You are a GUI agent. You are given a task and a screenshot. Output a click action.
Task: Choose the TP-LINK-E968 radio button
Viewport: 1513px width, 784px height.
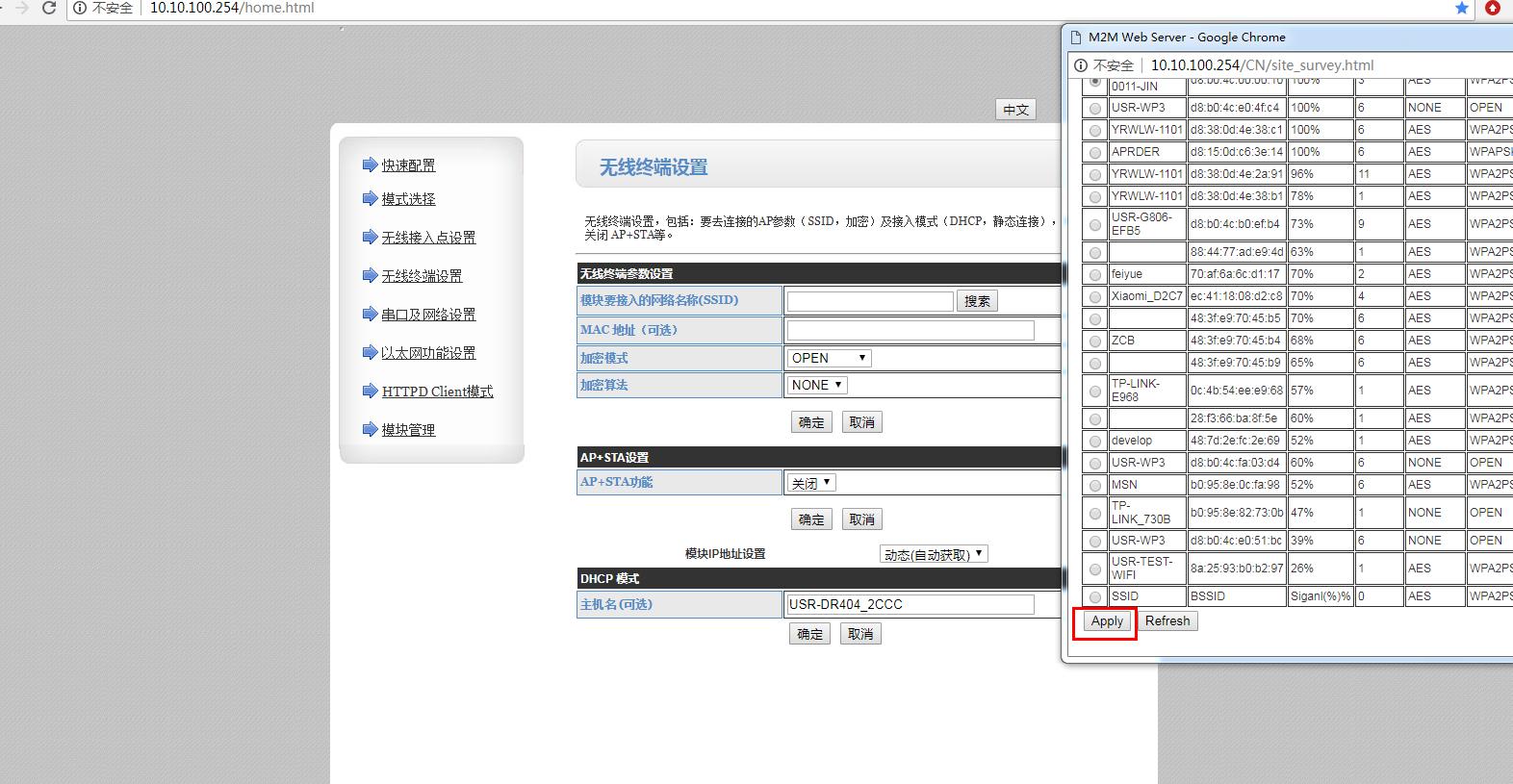pyautogui.click(x=1094, y=391)
